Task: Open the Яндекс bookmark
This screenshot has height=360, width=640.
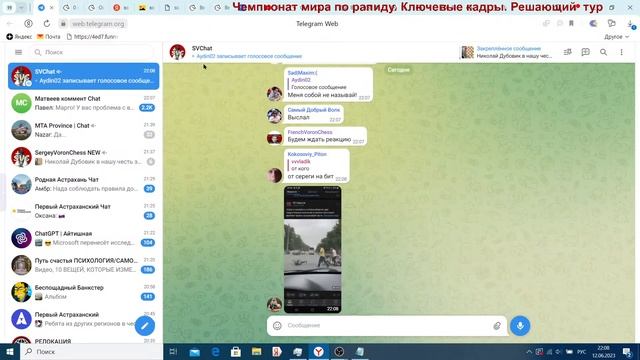Action: click(x=19, y=37)
